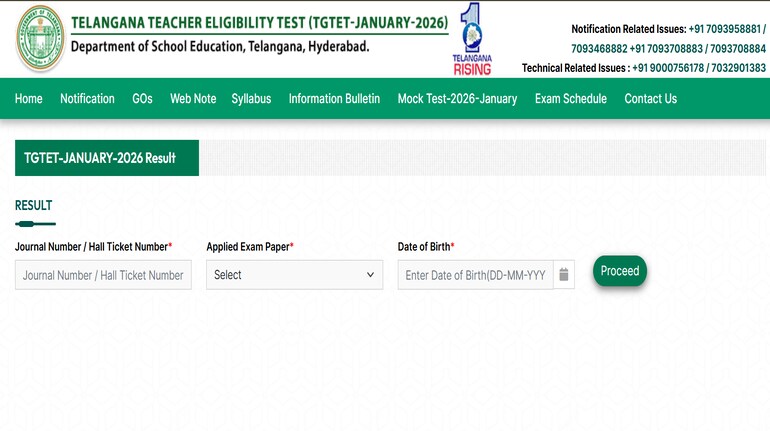Open the Information Bulletin menu item
This screenshot has height=431, width=770.
334,99
